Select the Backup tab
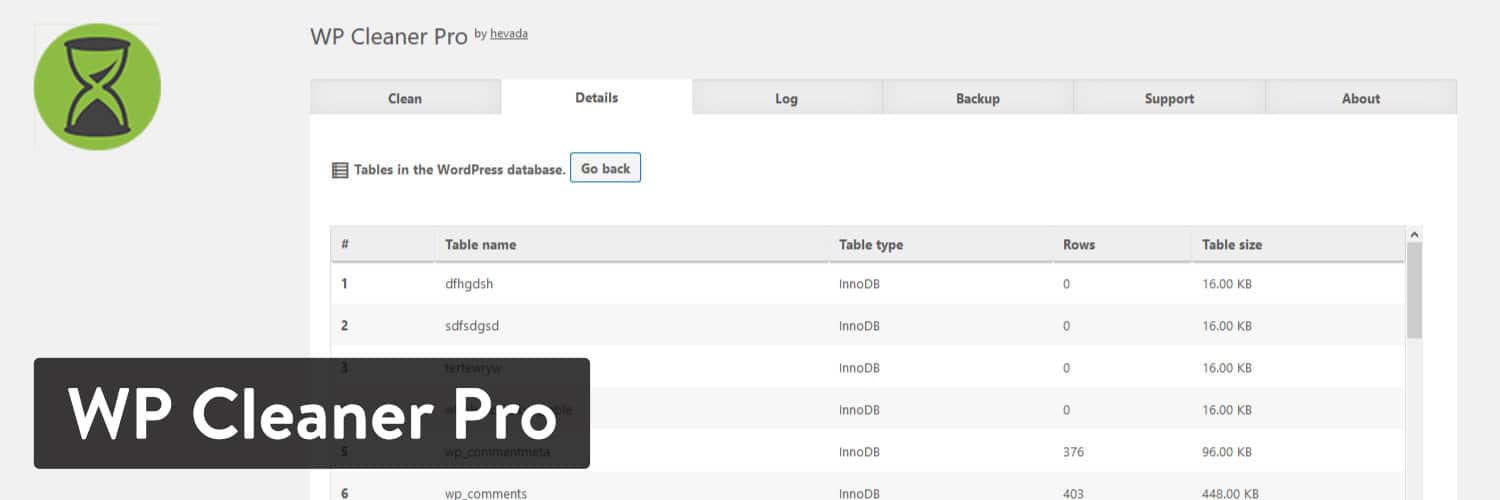 click(x=978, y=98)
